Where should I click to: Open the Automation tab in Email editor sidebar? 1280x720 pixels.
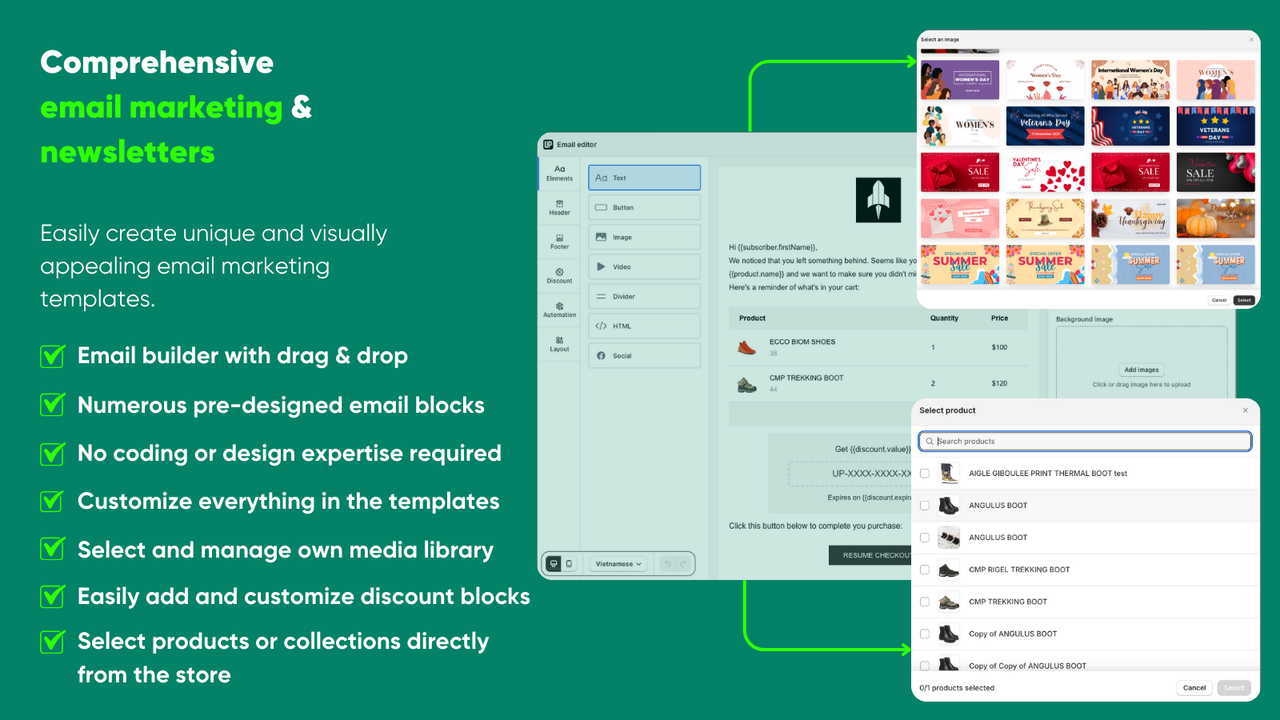[x=559, y=309]
